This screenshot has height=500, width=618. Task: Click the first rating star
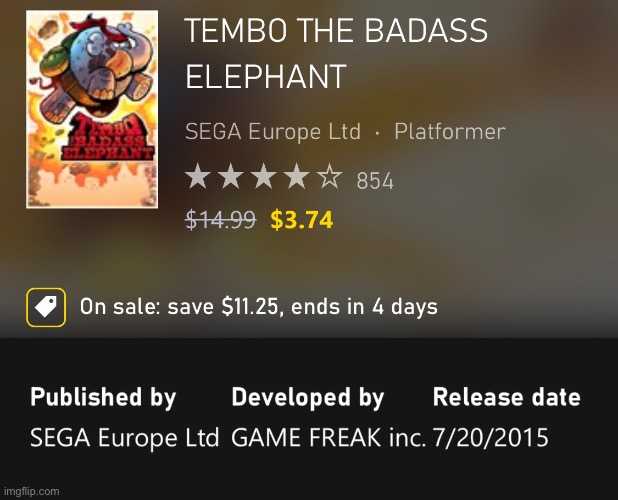click(198, 176)
